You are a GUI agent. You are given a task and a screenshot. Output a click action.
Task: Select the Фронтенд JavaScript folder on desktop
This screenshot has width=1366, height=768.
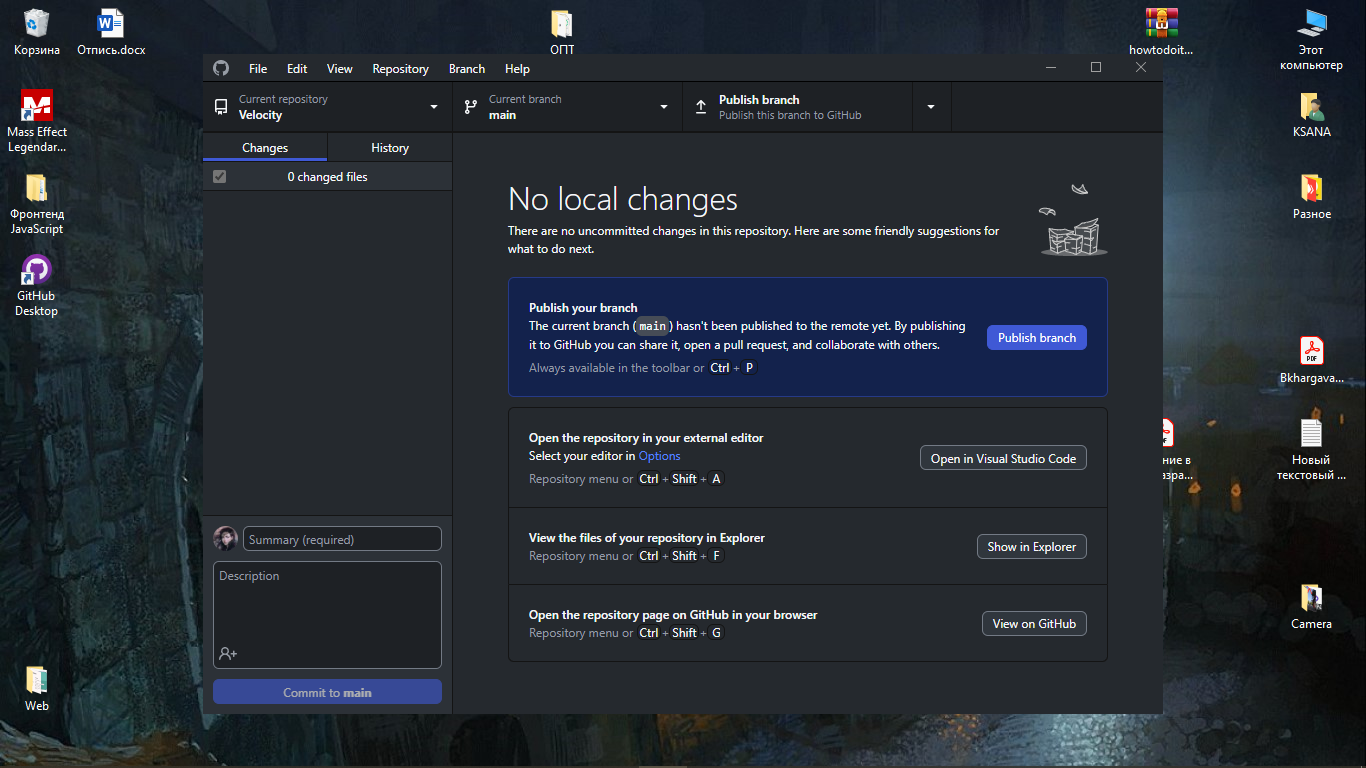pos(37,204)
